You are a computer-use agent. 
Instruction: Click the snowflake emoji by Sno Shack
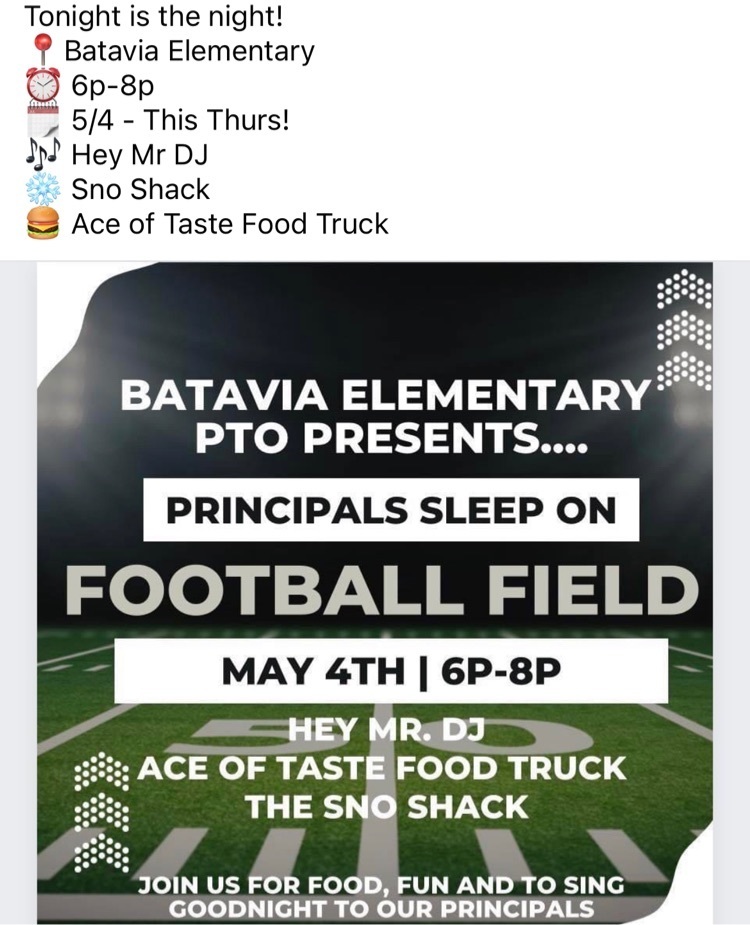click(x=43, y=189)
